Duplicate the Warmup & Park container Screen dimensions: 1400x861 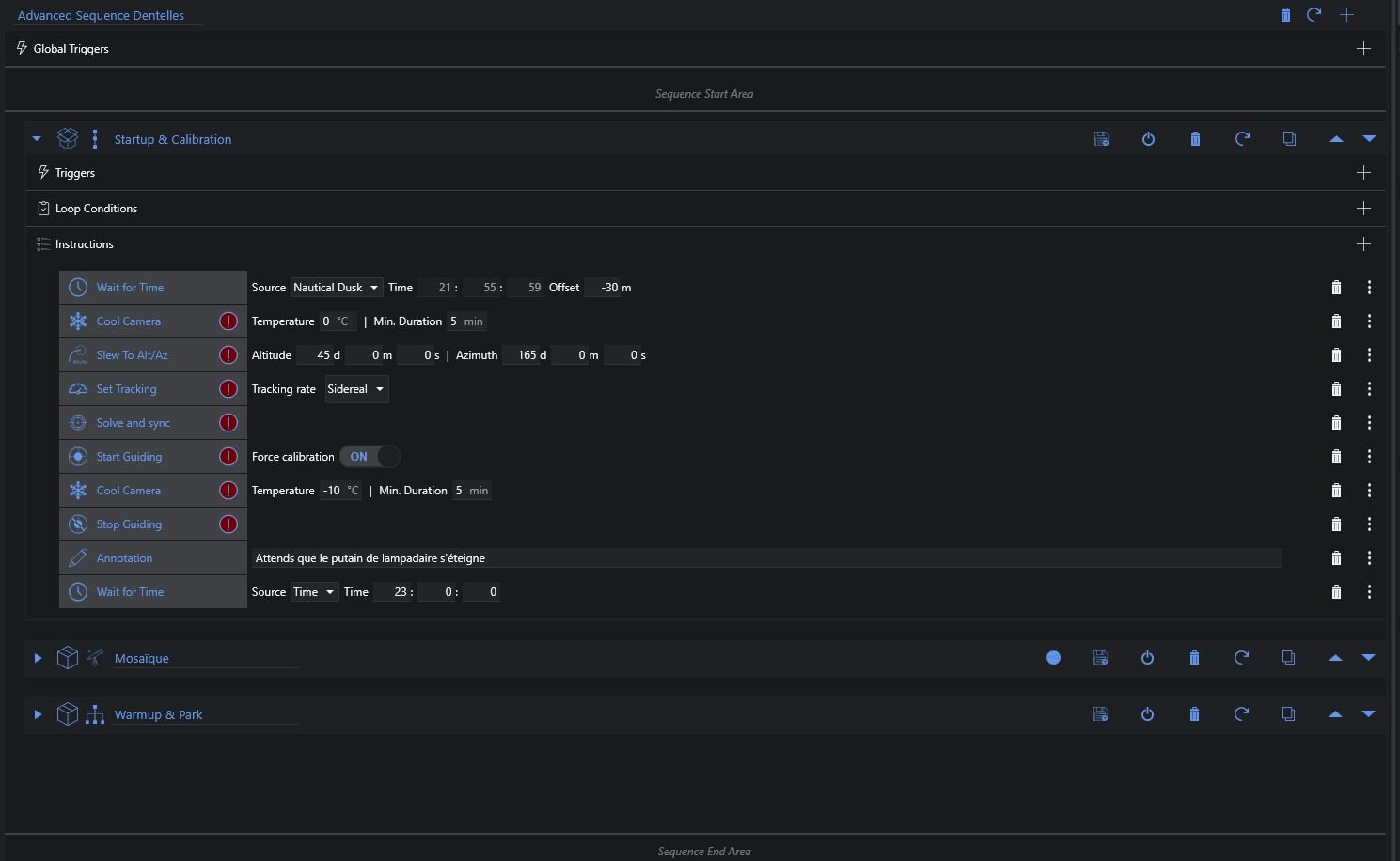point(1288,714)
